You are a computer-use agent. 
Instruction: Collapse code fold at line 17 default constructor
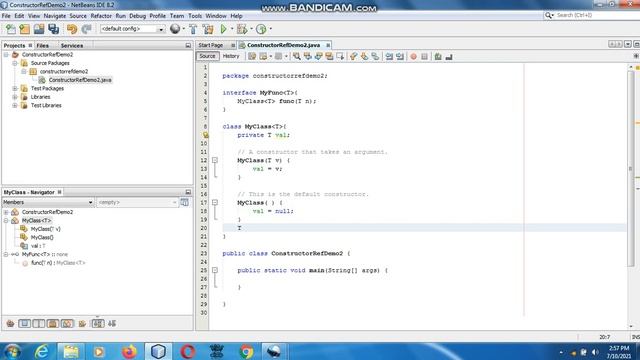click(215, 202)
